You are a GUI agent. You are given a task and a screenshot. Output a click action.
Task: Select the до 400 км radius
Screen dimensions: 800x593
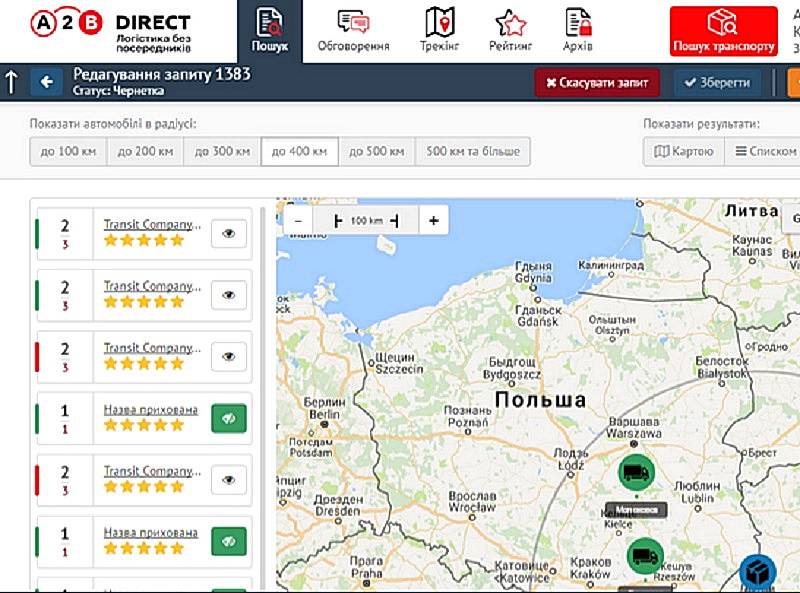[299, 152]
